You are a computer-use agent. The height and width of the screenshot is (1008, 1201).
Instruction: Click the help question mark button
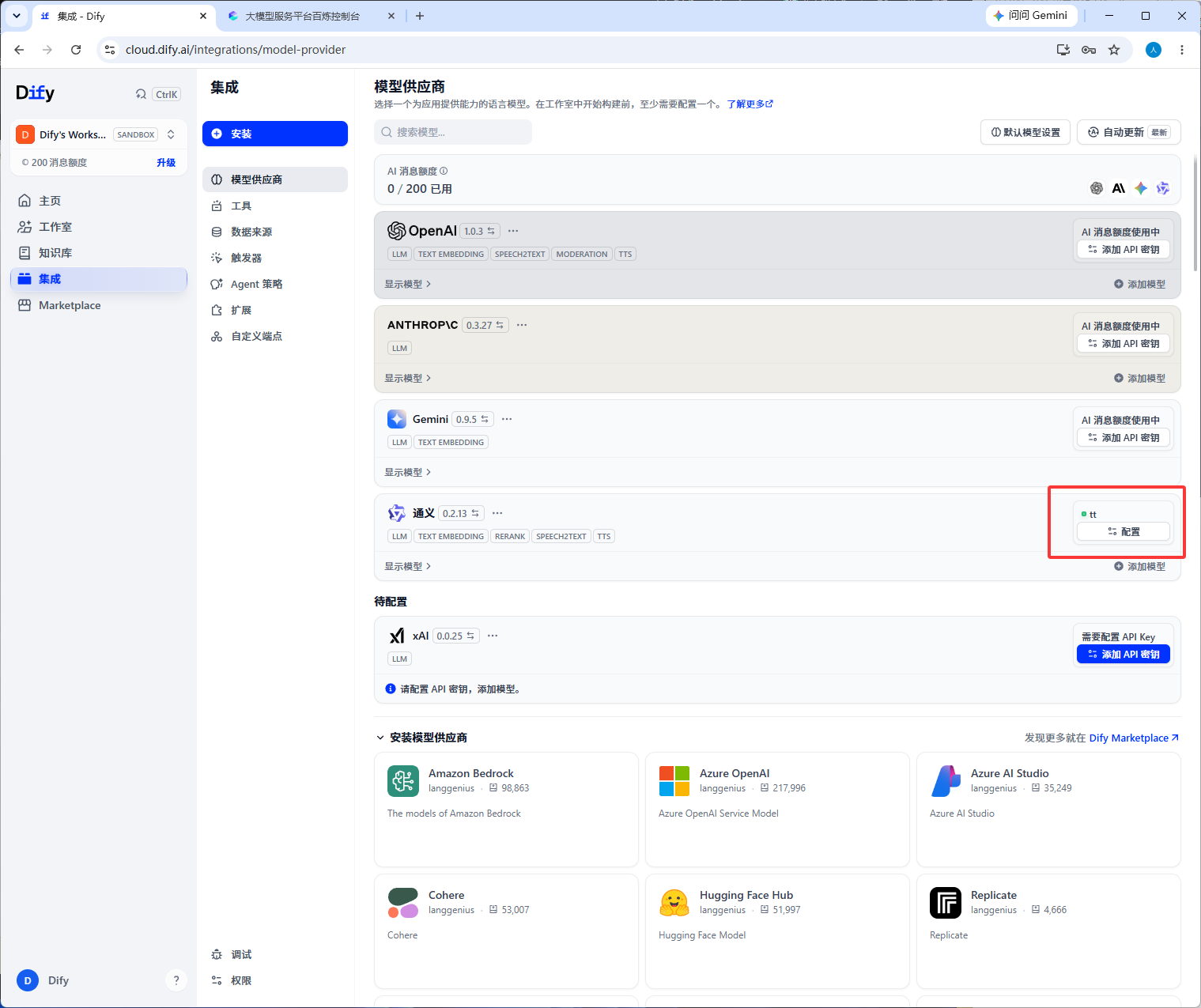176,980
